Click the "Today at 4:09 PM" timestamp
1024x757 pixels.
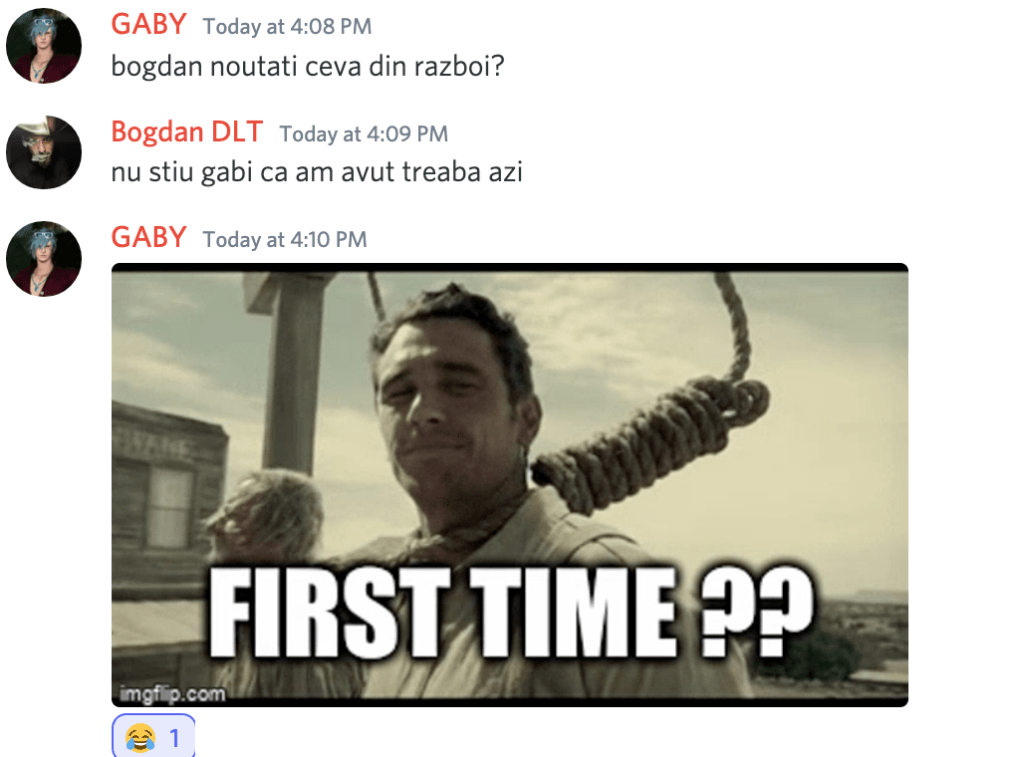pos(364,134)
